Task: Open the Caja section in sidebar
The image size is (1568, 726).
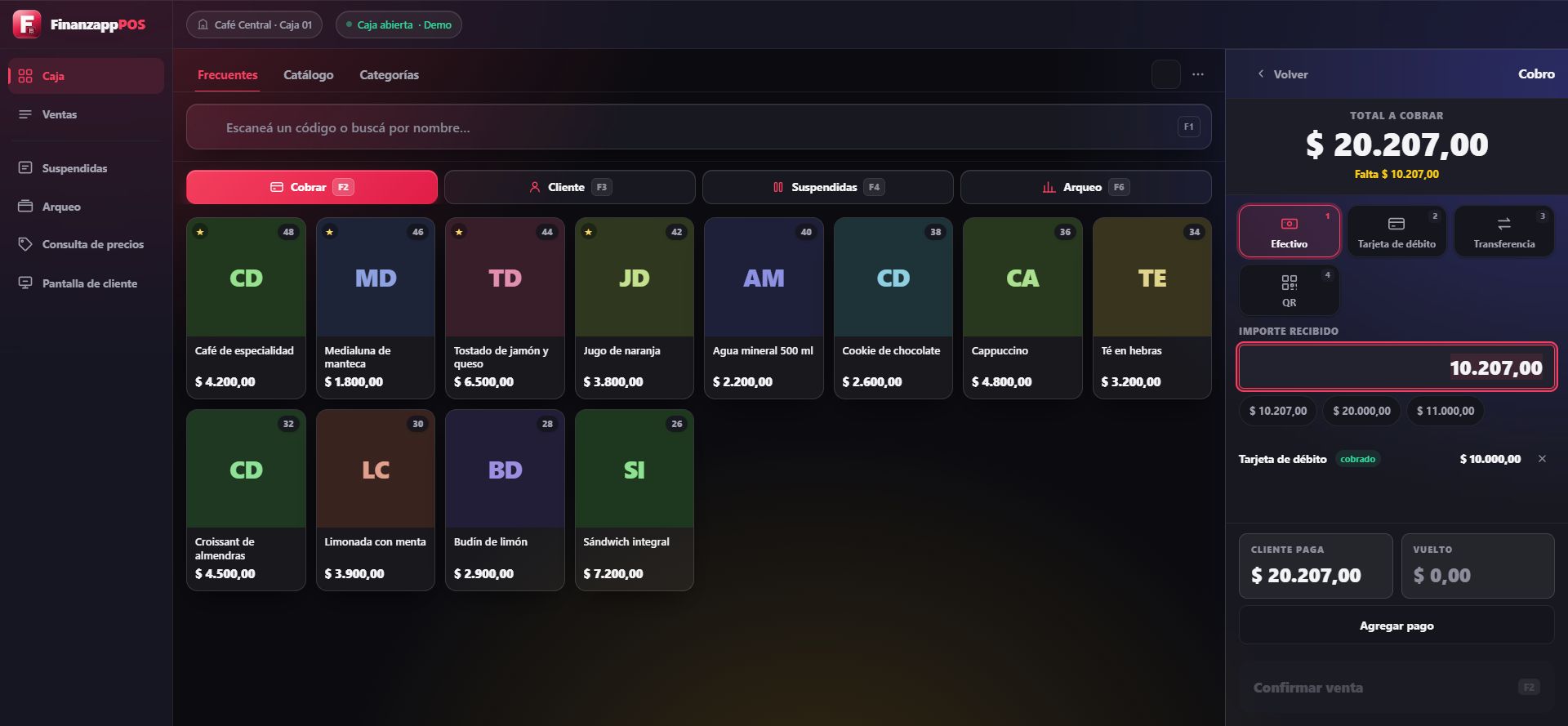Action: (x=86, y=76)
